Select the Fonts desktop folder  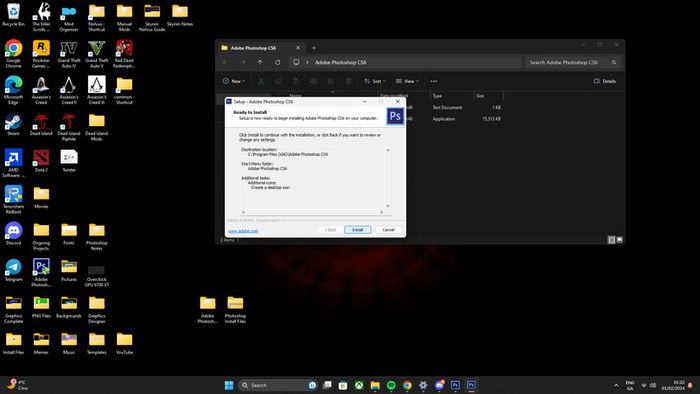(x=69, y=234)
